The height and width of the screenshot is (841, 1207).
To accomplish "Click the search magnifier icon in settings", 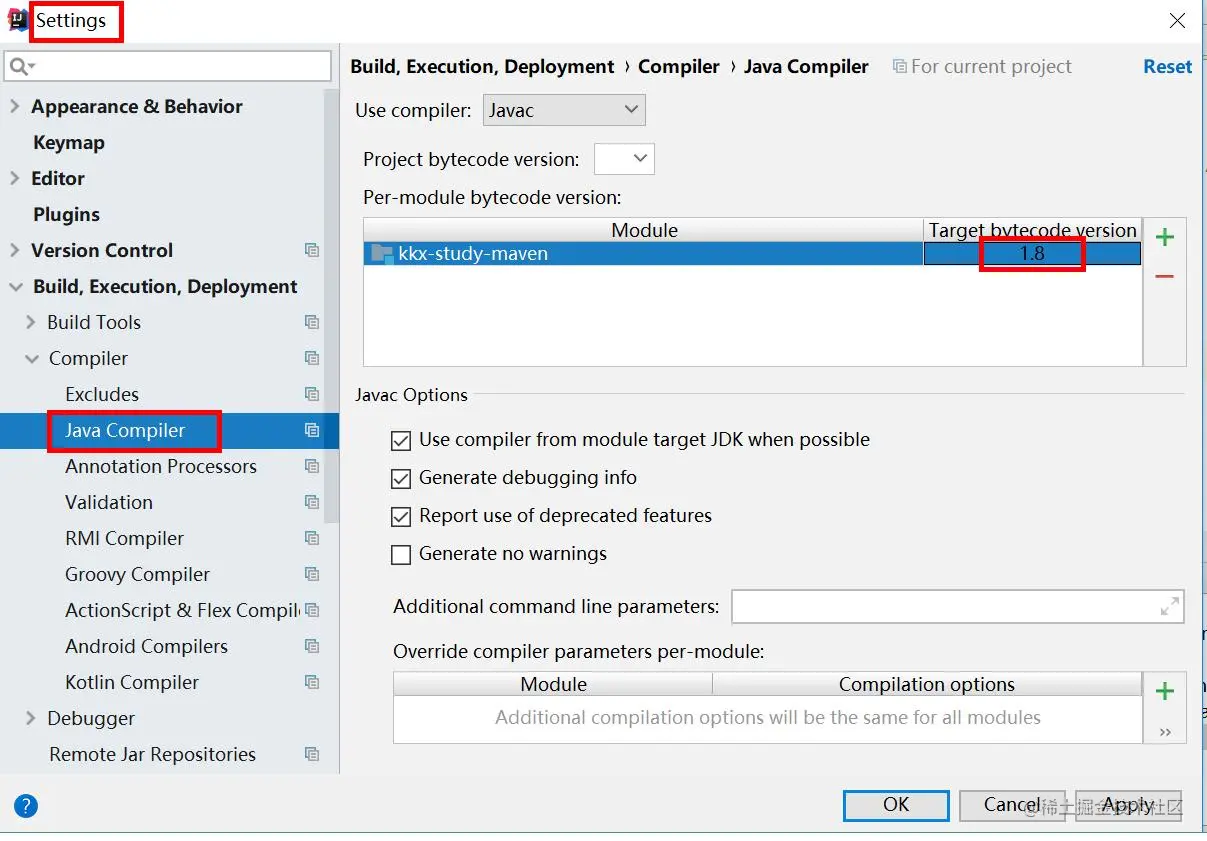I will 21,67.
